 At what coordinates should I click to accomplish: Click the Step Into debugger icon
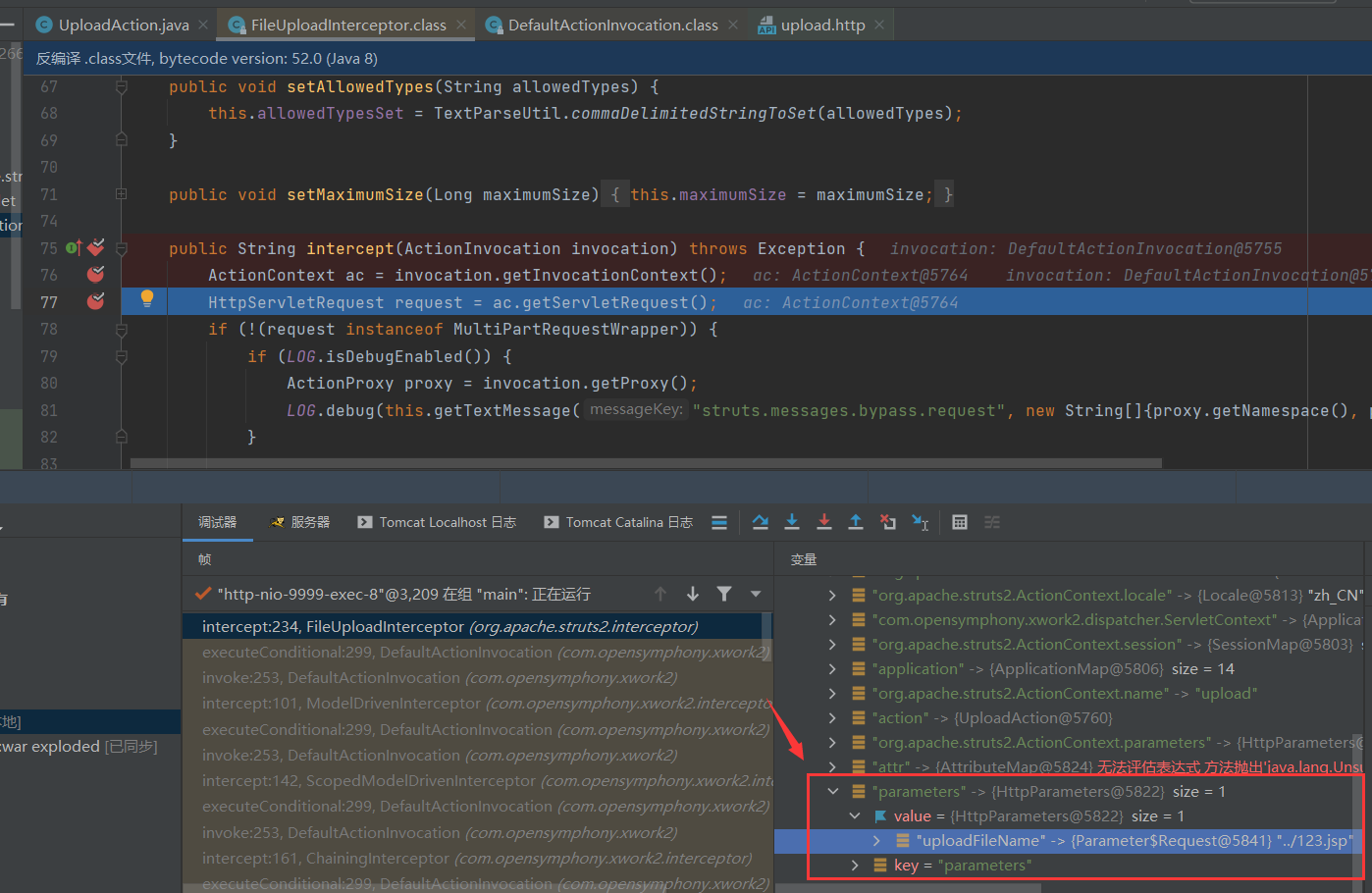[x=792, y=522]
